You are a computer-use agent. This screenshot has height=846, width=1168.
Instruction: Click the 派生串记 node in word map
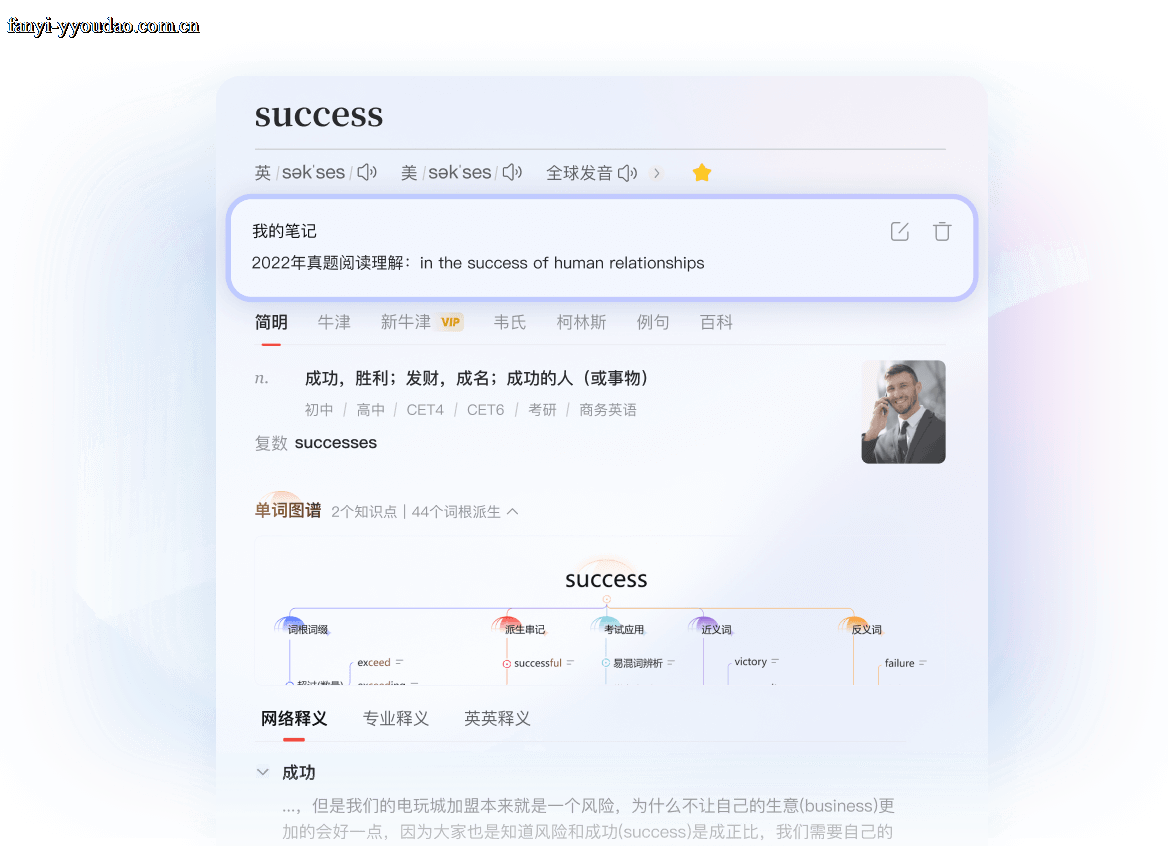(x=524, y=629)
